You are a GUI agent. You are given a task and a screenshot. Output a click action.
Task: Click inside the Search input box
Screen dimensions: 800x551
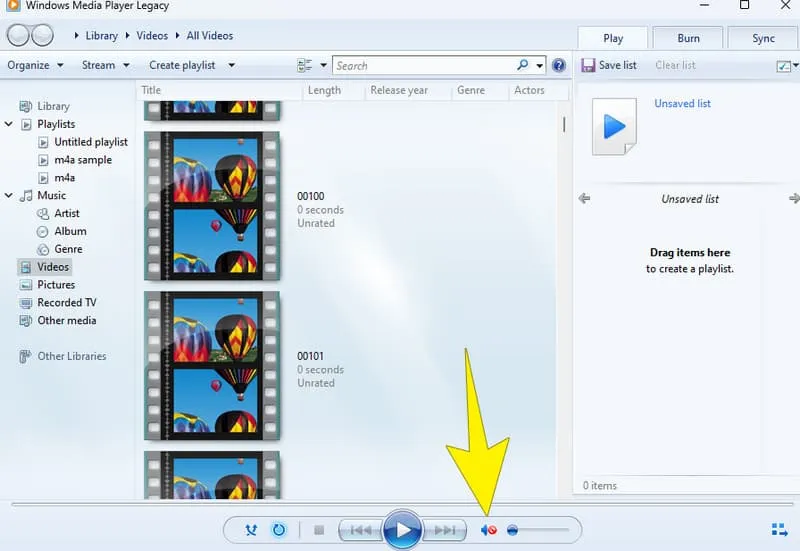point(423,66)
